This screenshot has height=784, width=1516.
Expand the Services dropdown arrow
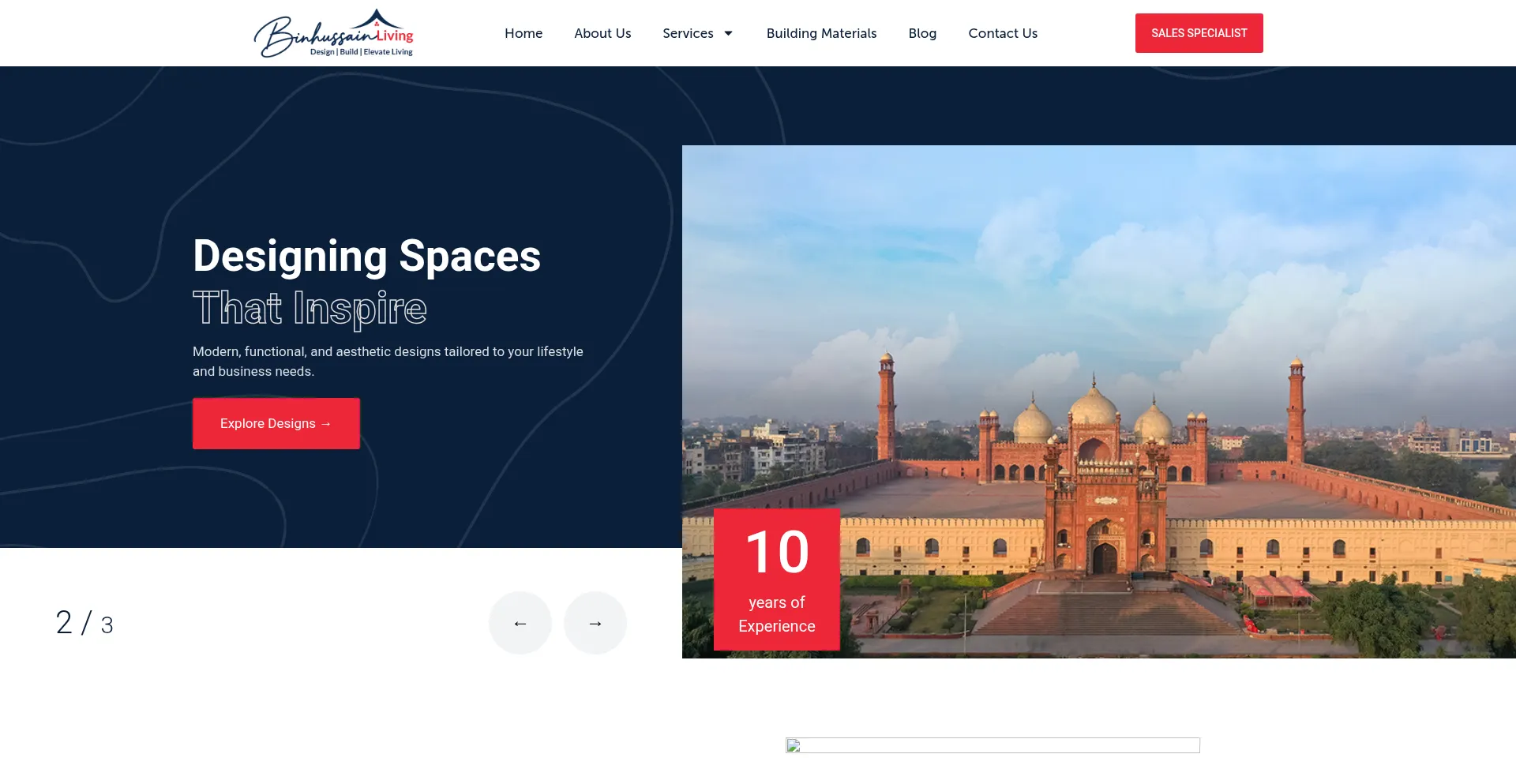[728, 33]
